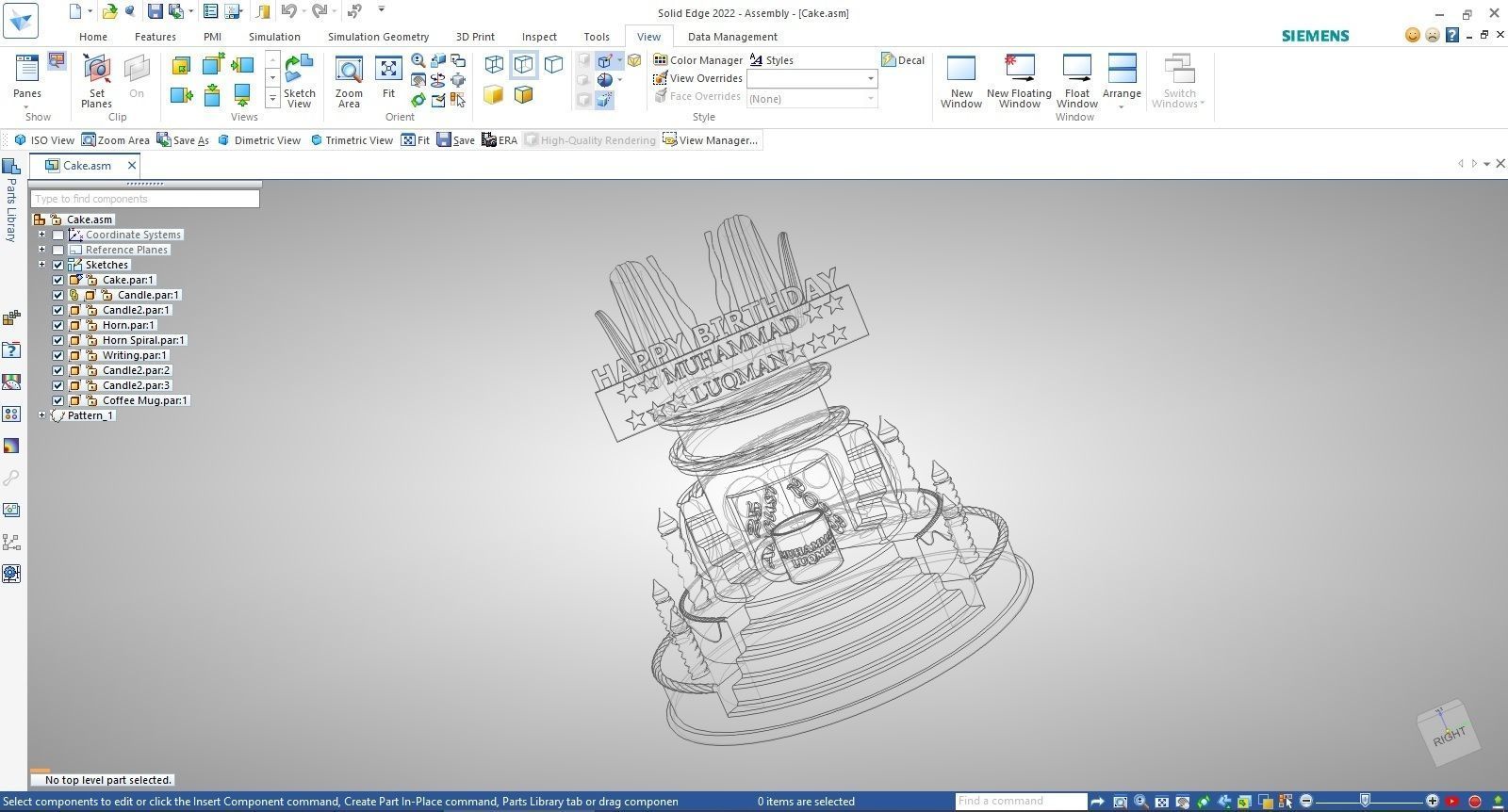This screenshot has height=812, width=1508.
Task: Toggle Horn.par:1 visibility checkbox
Action: [58, 325]
